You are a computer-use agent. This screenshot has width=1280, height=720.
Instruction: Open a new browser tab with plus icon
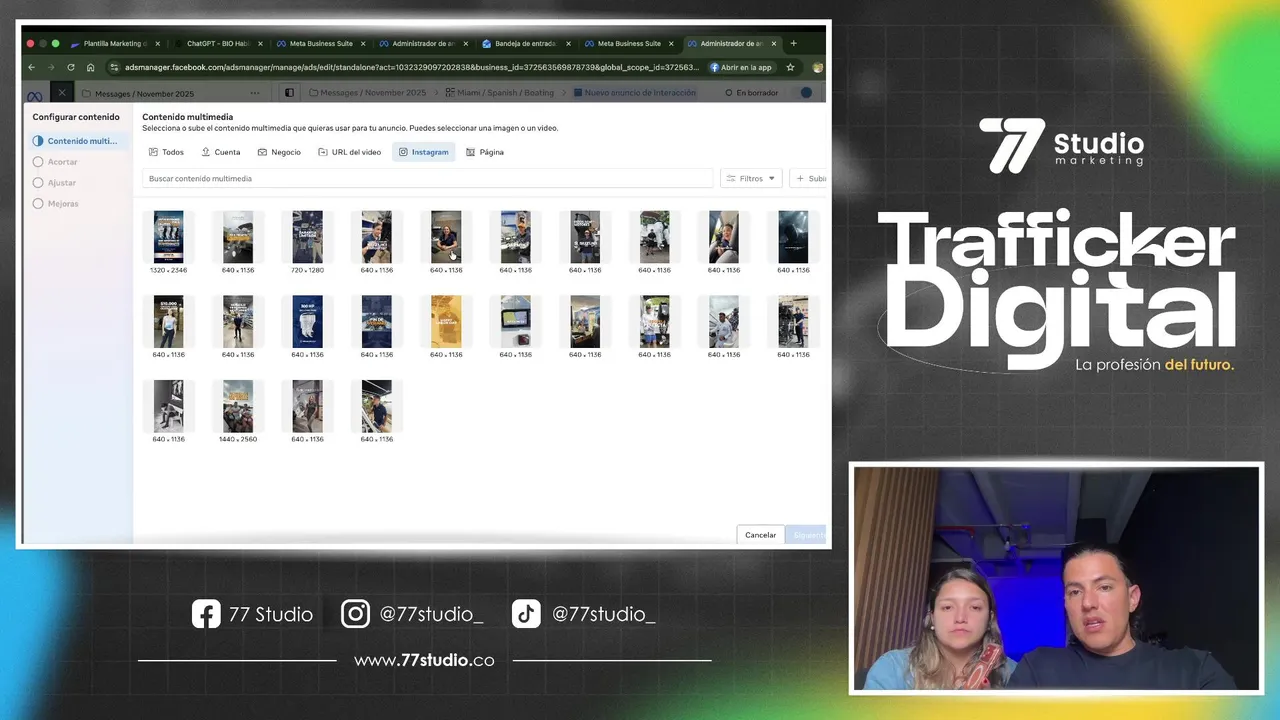(x=793, y=43)
